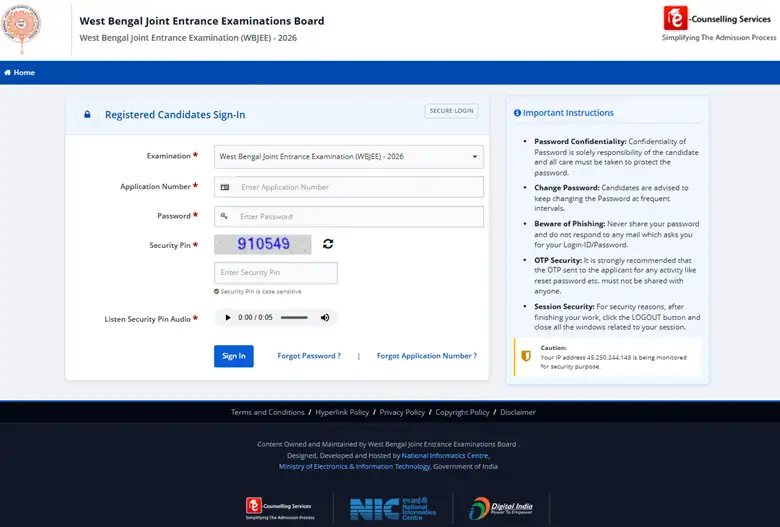Open Terms and Conditions footer link
Image resolution: width=780 pixels, height=527 pixels.
[x=268, y=412]
